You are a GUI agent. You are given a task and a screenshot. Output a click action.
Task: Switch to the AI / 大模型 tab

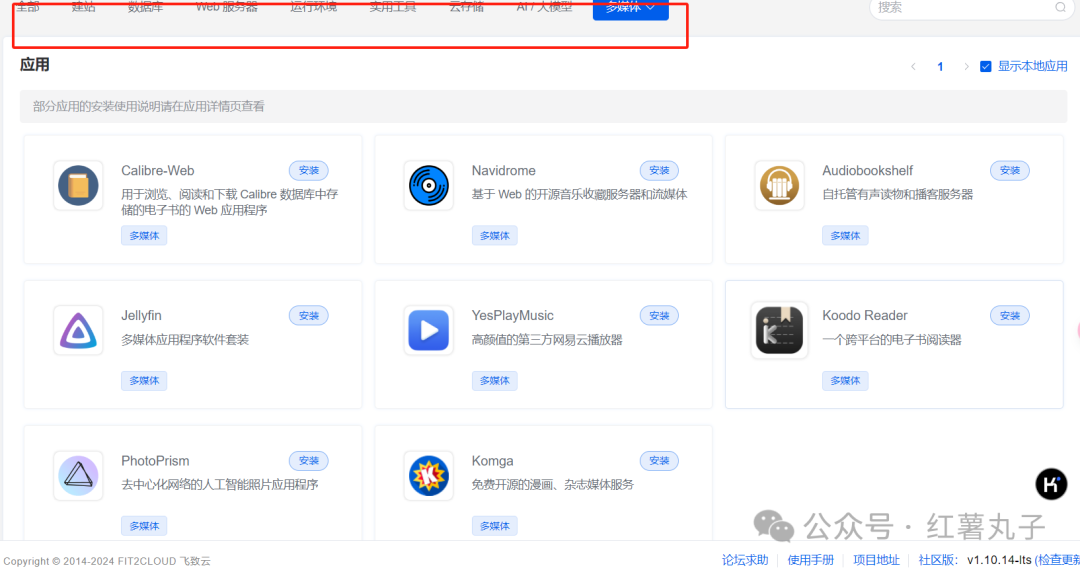tap(544, 7)
